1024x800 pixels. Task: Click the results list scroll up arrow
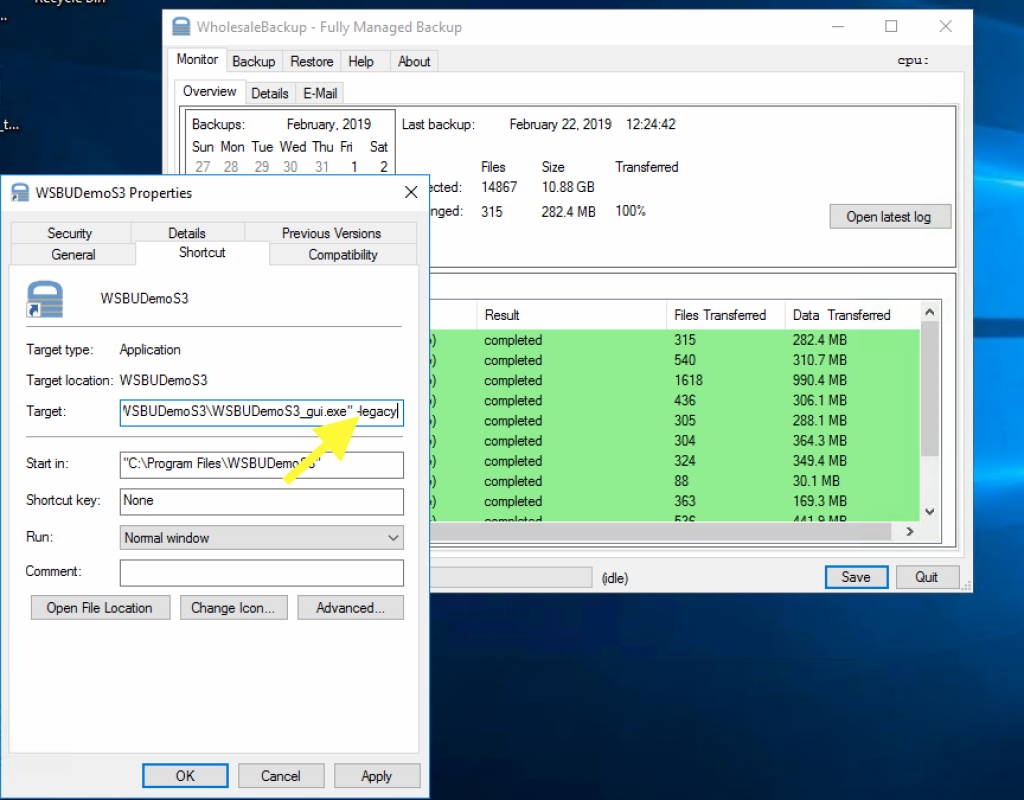point(930,312)
